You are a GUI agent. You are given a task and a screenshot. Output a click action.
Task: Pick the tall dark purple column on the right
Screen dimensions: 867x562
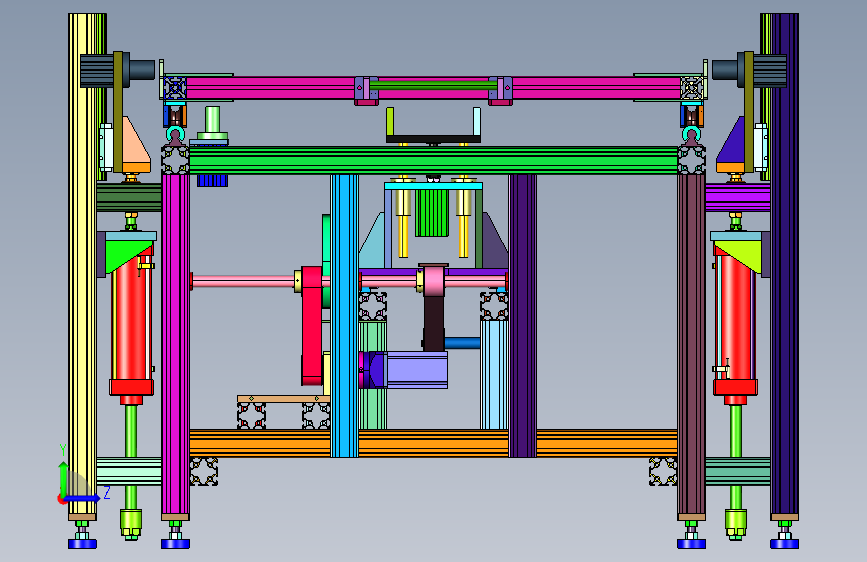[x=784, y=264]
